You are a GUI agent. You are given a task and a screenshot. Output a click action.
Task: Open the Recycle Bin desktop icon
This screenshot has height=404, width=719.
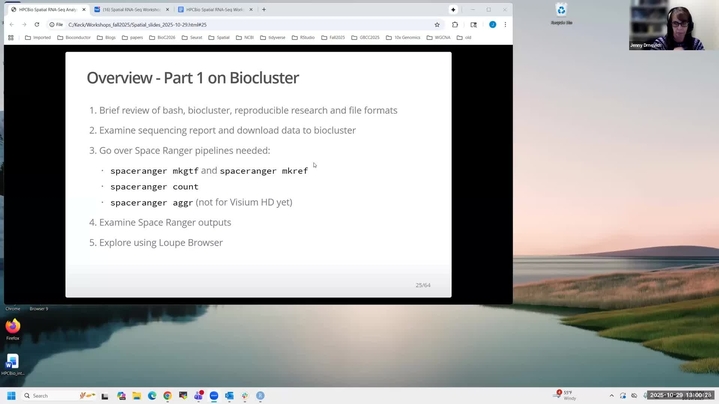coord(561,12)
